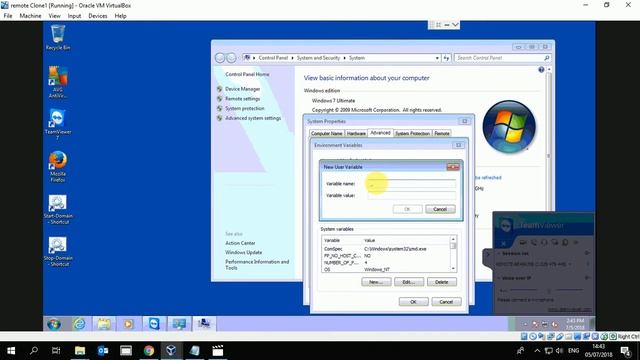
Task: Click Cancel in New User Variable dialog
Action: click(440, 209)
